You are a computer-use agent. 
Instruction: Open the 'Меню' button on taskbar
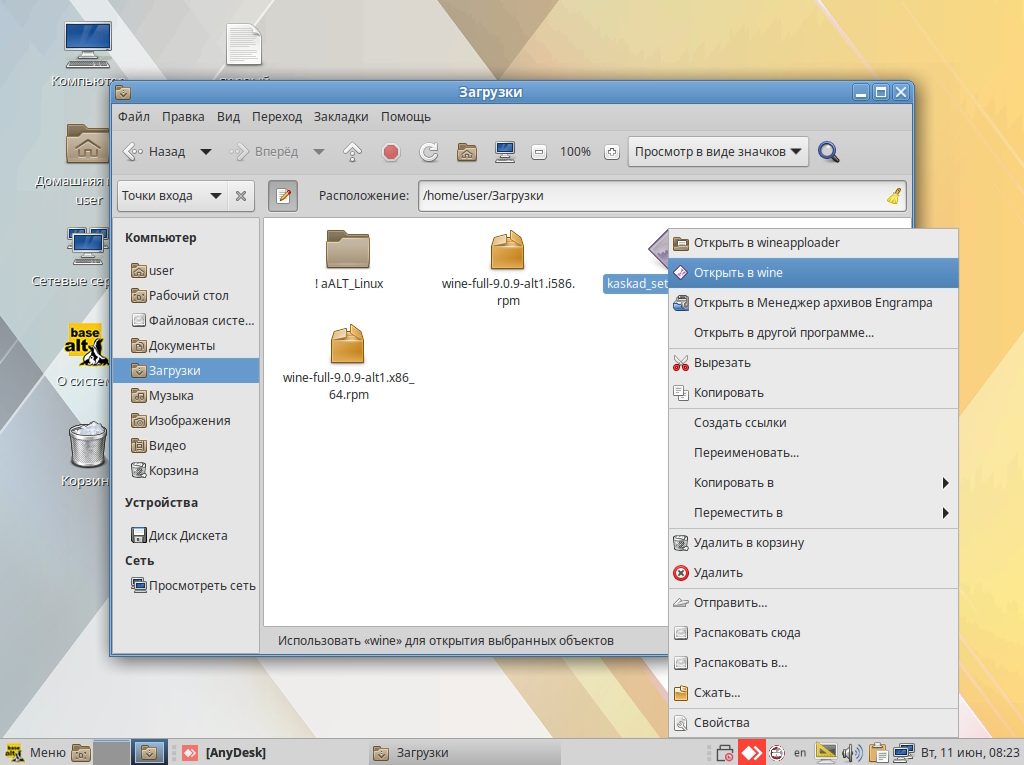(x=37, y=752)
